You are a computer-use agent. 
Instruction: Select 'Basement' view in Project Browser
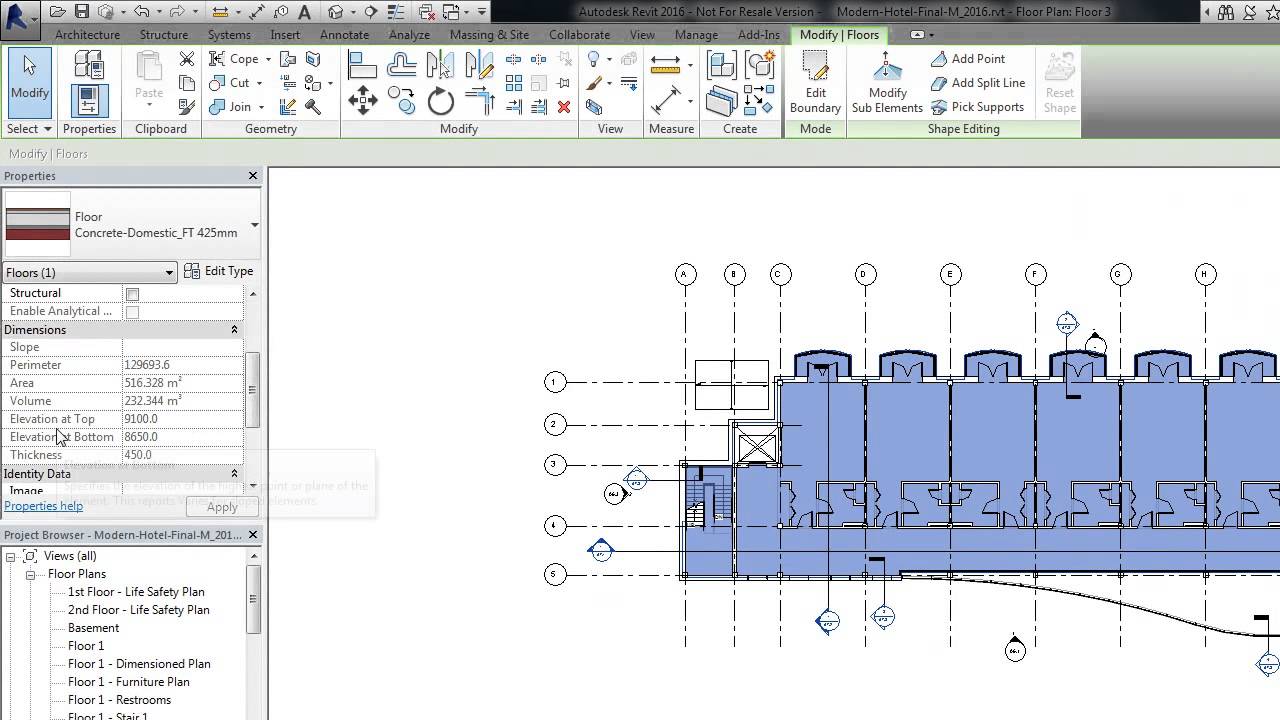93,628
